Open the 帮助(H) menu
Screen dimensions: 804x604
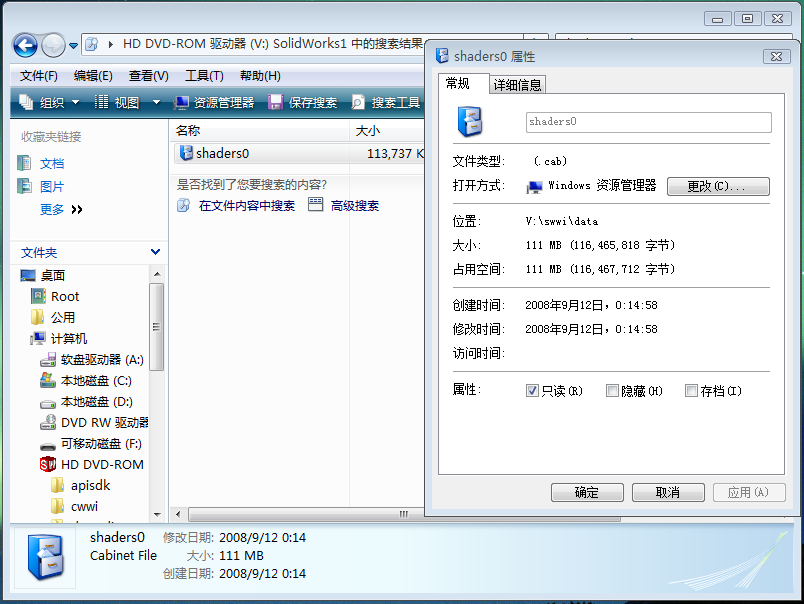pyautogui.click(x=260, y=76)
